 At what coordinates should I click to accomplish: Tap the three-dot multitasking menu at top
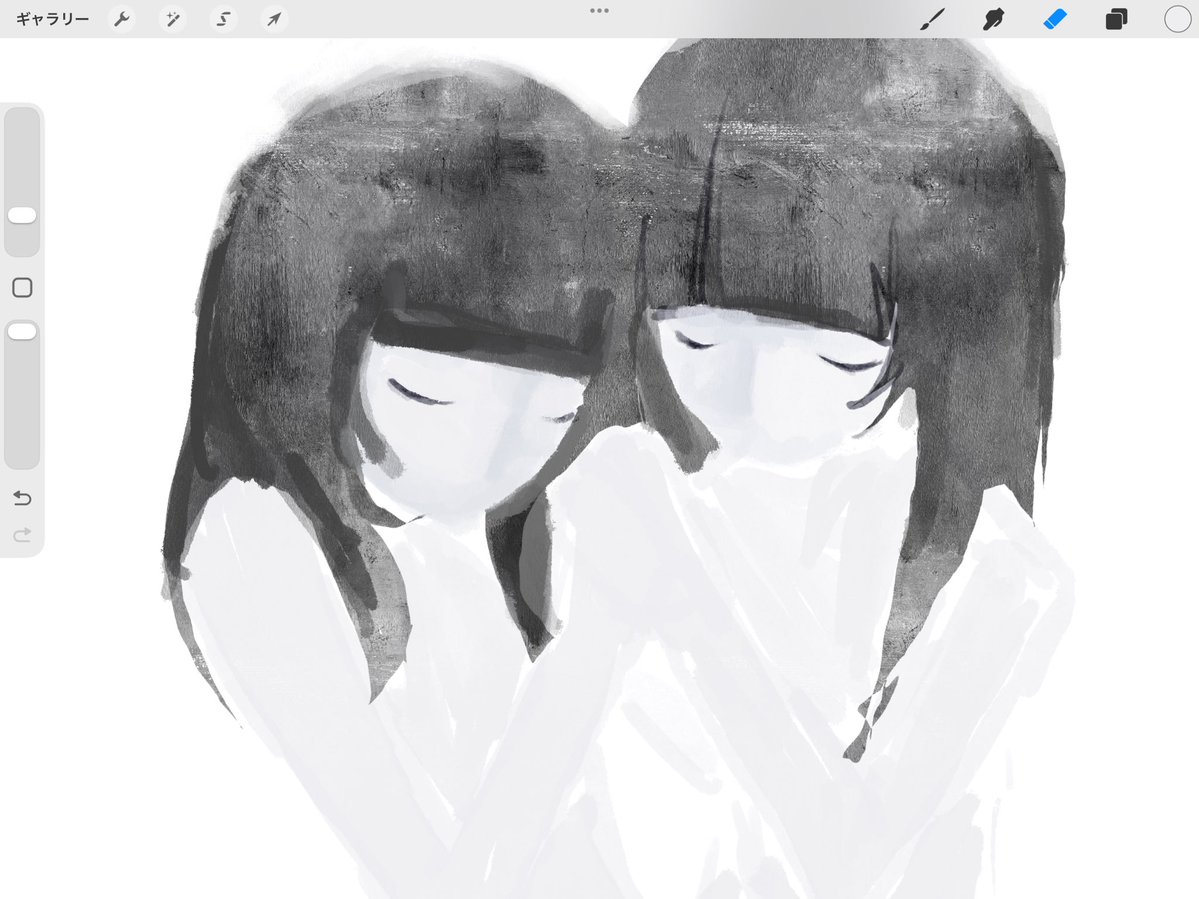600,11
